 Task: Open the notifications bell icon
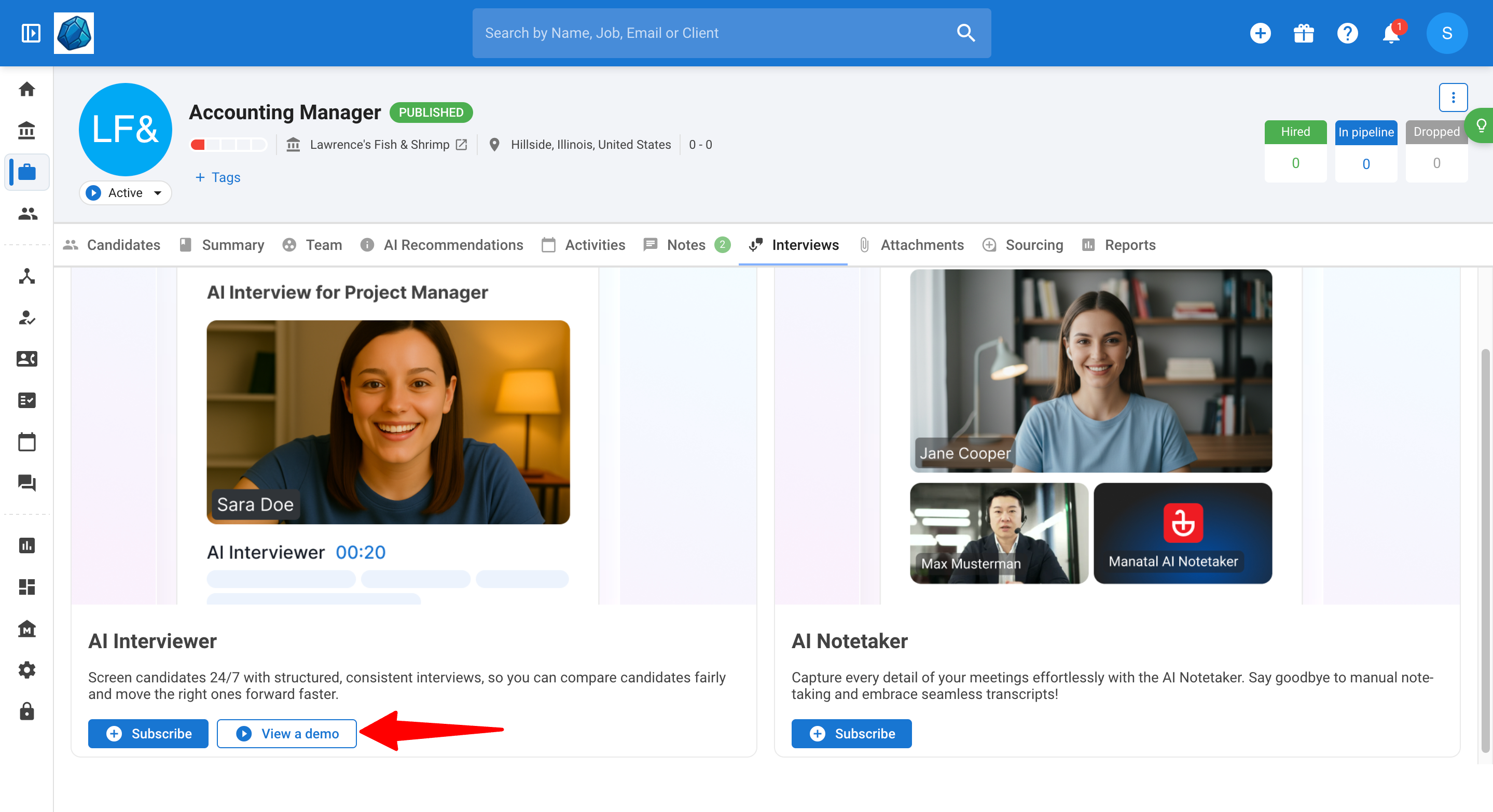pyautogui.click(x=1391, y=33)
